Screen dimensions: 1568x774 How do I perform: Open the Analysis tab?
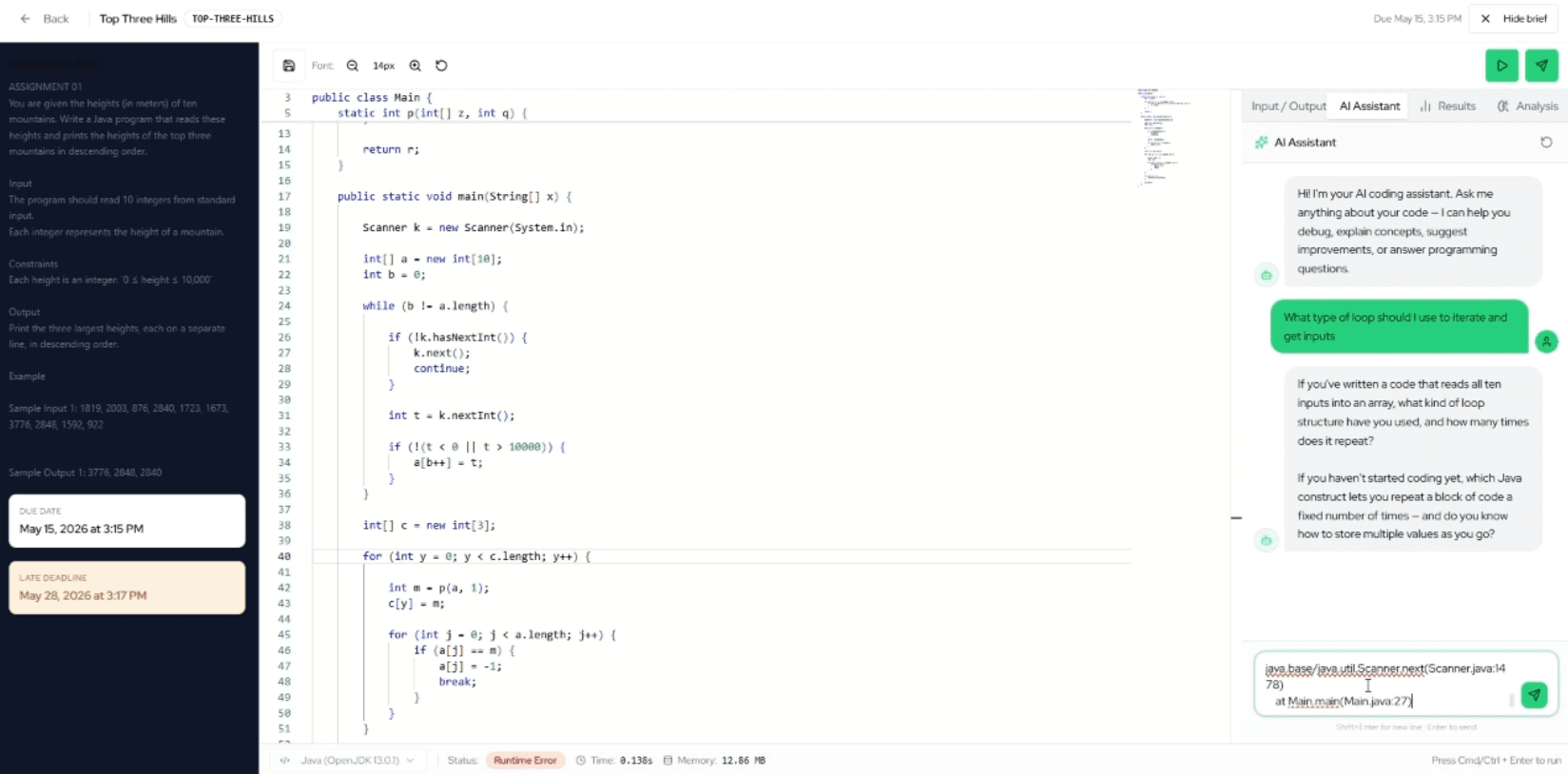[1527, 106]
